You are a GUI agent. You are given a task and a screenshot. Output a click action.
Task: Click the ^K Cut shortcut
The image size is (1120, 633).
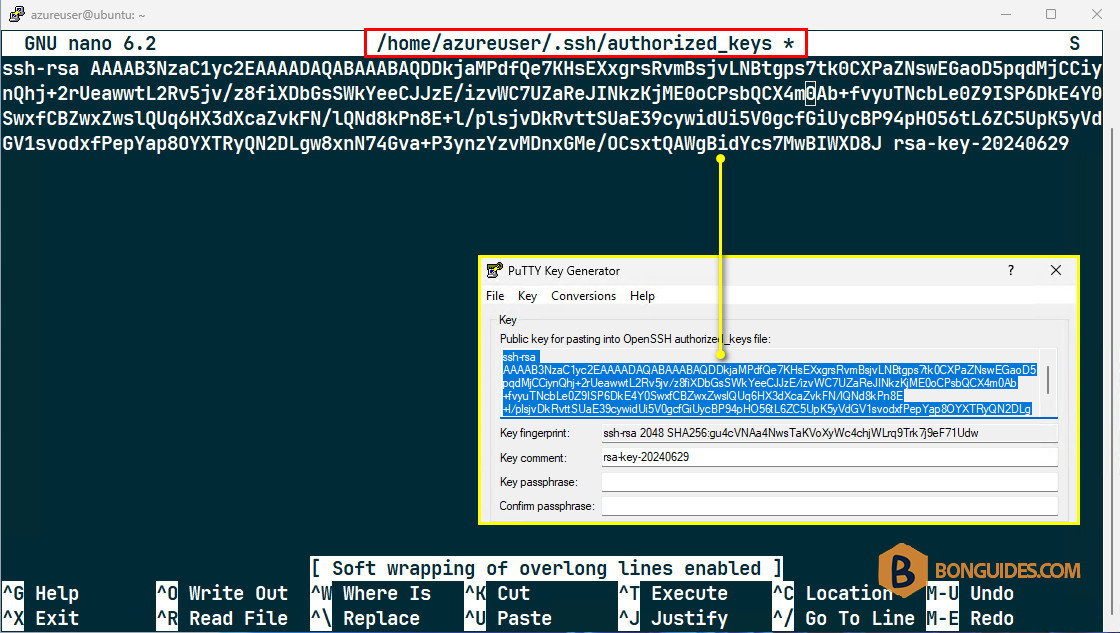click(498, 593)
